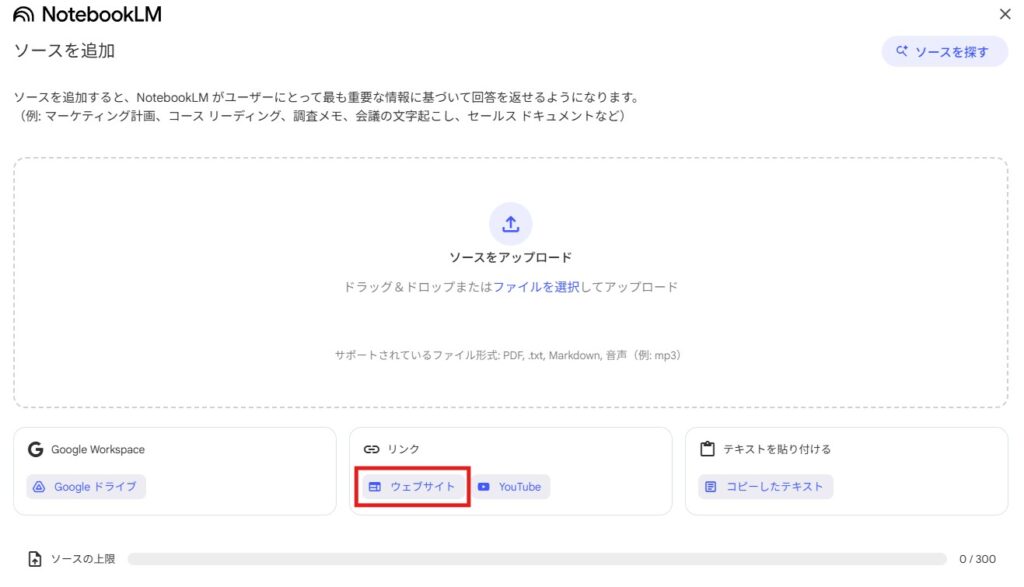Click the リンク section label

click(x=403, y=450)
